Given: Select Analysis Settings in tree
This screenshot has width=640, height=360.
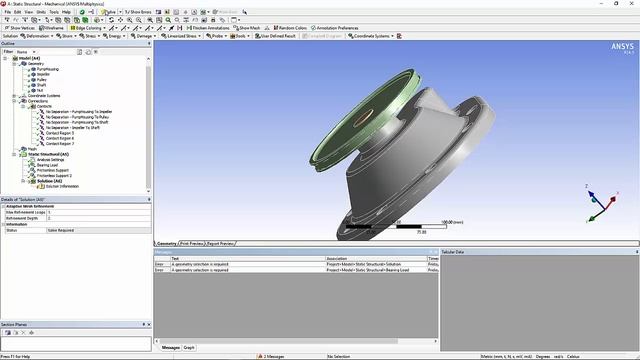Looking at the screenshot, I should tap(50, 160).
